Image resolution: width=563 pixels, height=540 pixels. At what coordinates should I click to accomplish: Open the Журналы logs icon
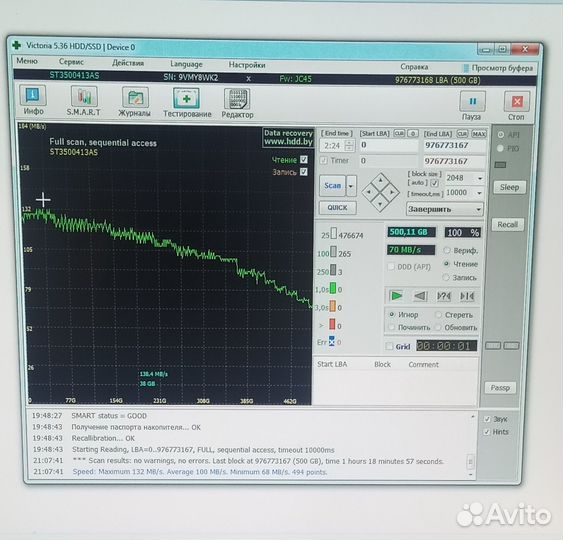coord(135,98)
